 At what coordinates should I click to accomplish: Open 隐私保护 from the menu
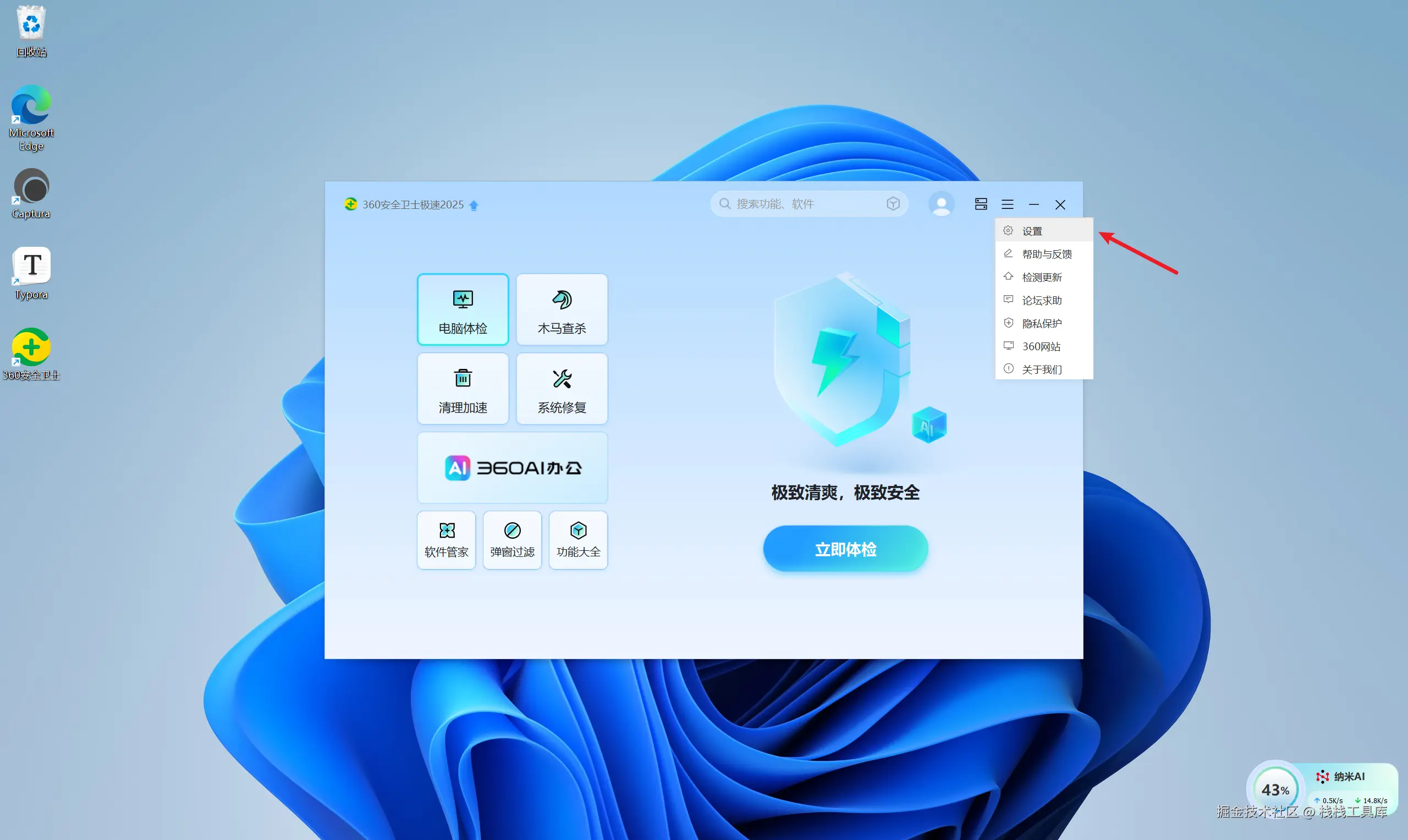1041,323
